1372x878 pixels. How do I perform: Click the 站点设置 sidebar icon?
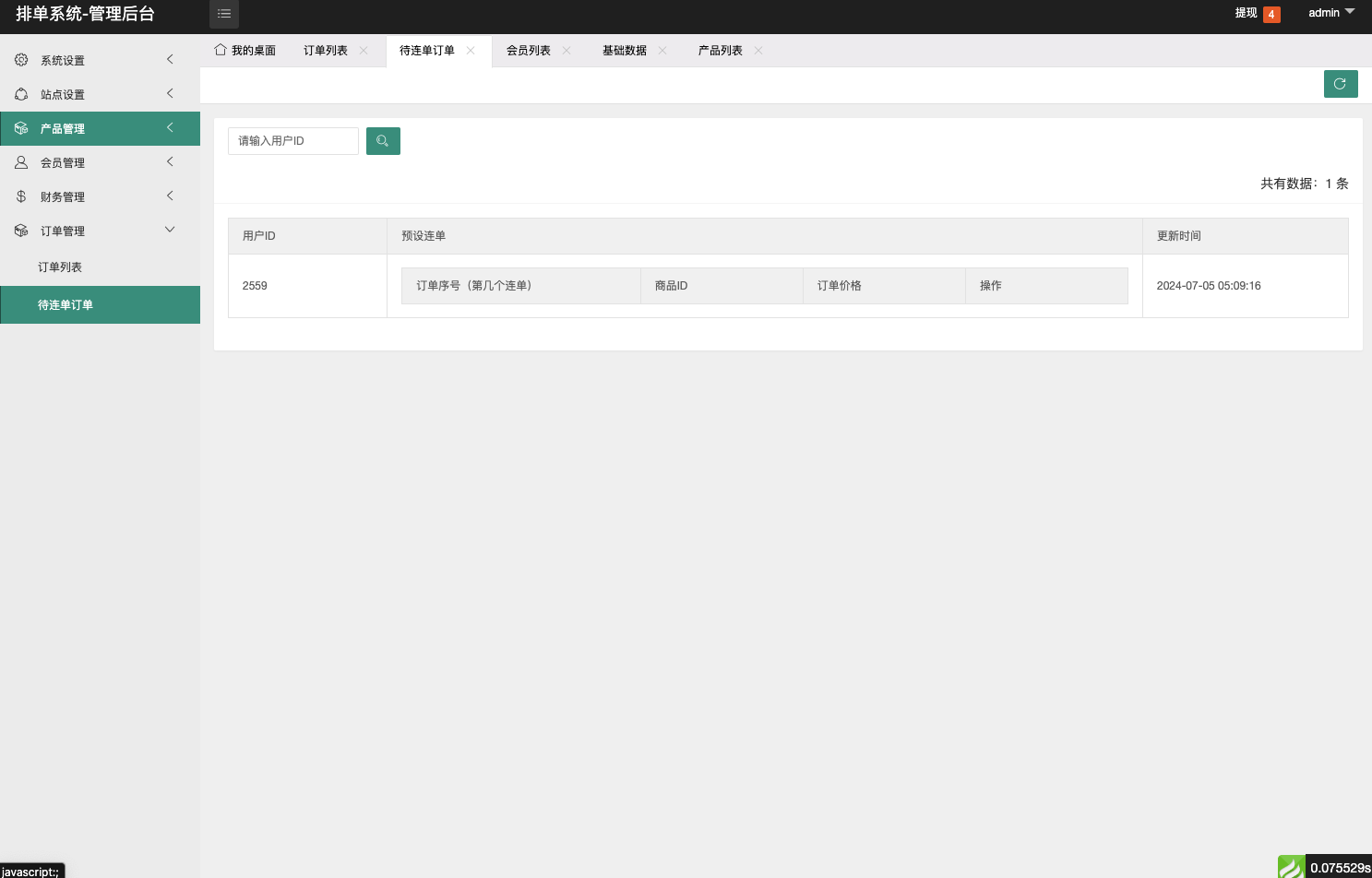(x=21, y=94)
